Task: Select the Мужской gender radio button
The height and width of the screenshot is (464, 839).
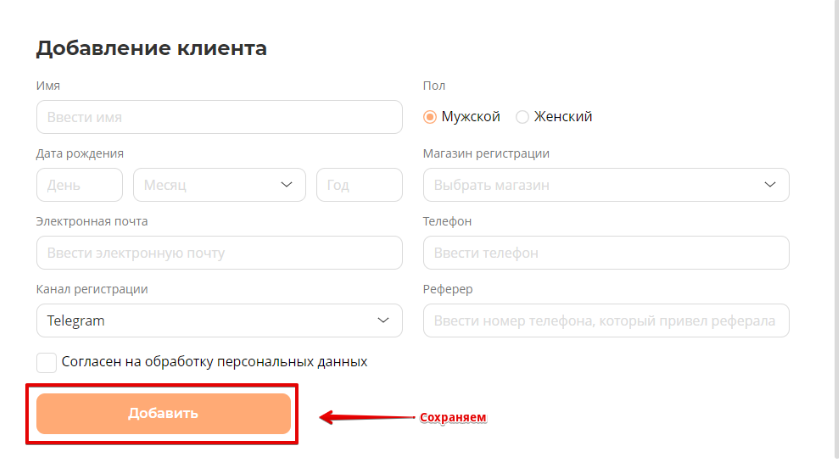Action: pyautogui.click(x=431, y=117)
